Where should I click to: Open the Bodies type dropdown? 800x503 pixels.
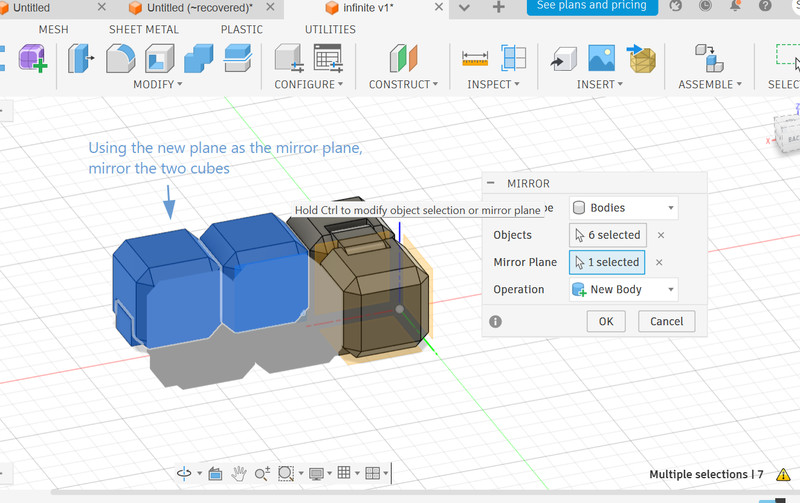(x=623, y=208)
